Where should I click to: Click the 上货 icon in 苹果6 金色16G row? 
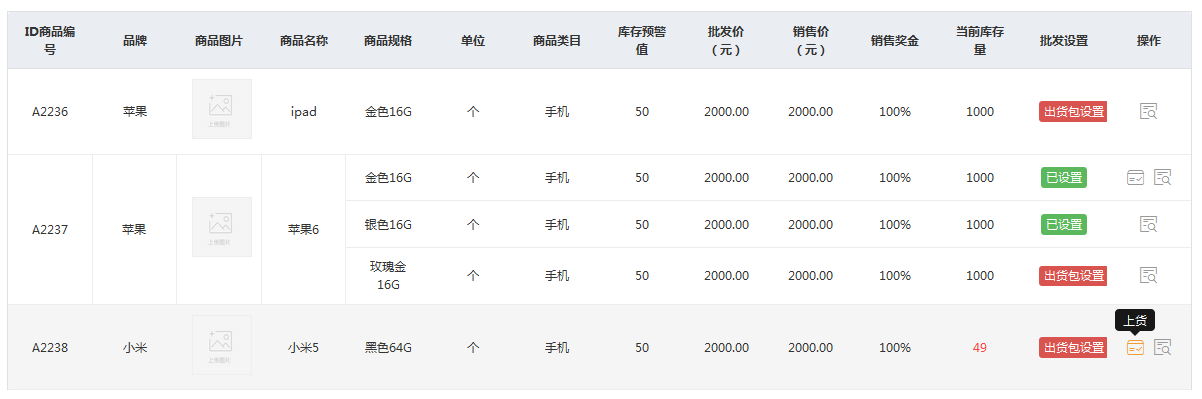coord(1135,177)
